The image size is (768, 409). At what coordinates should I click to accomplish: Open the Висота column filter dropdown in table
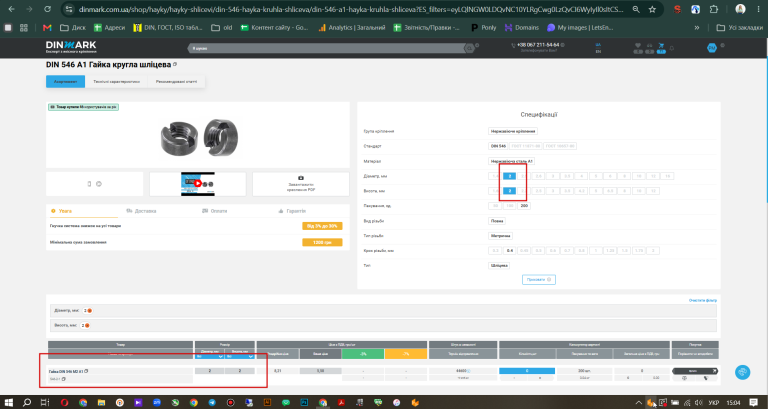[x=240, y=357]
